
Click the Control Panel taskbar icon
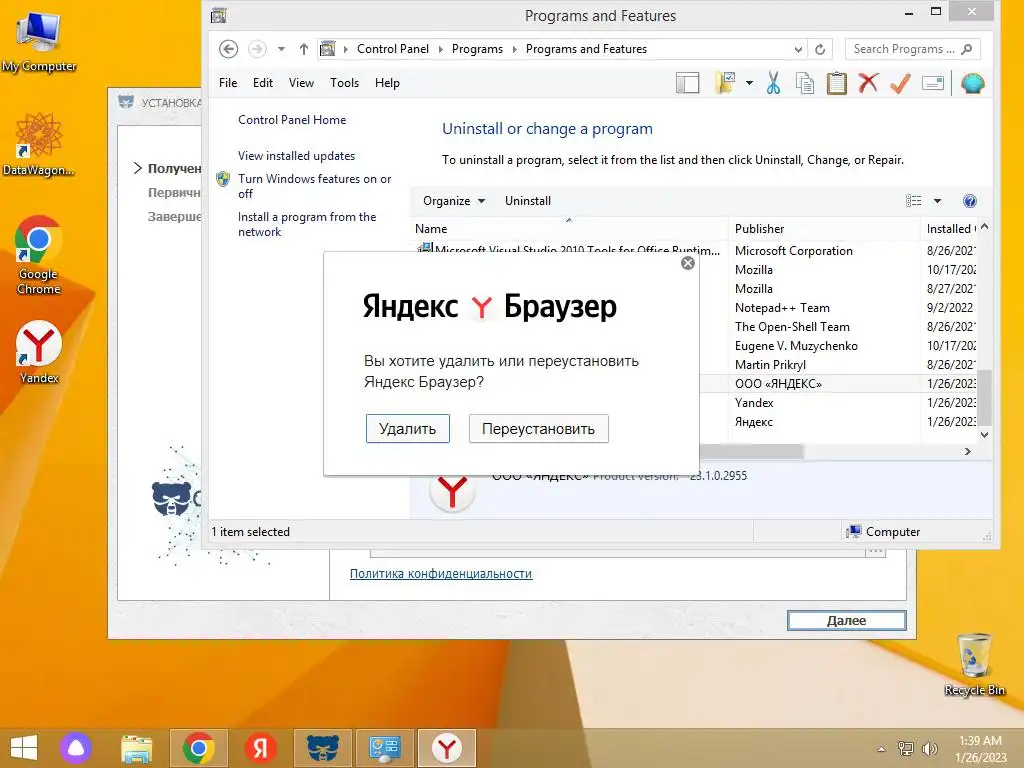[385, 748]
